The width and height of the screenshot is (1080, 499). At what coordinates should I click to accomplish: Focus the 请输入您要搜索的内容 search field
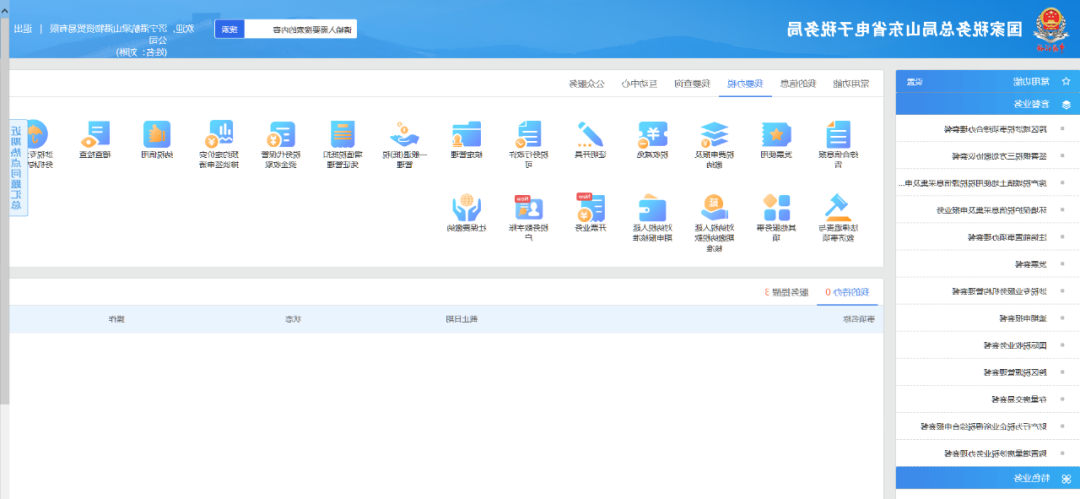(x=300, y=29)
